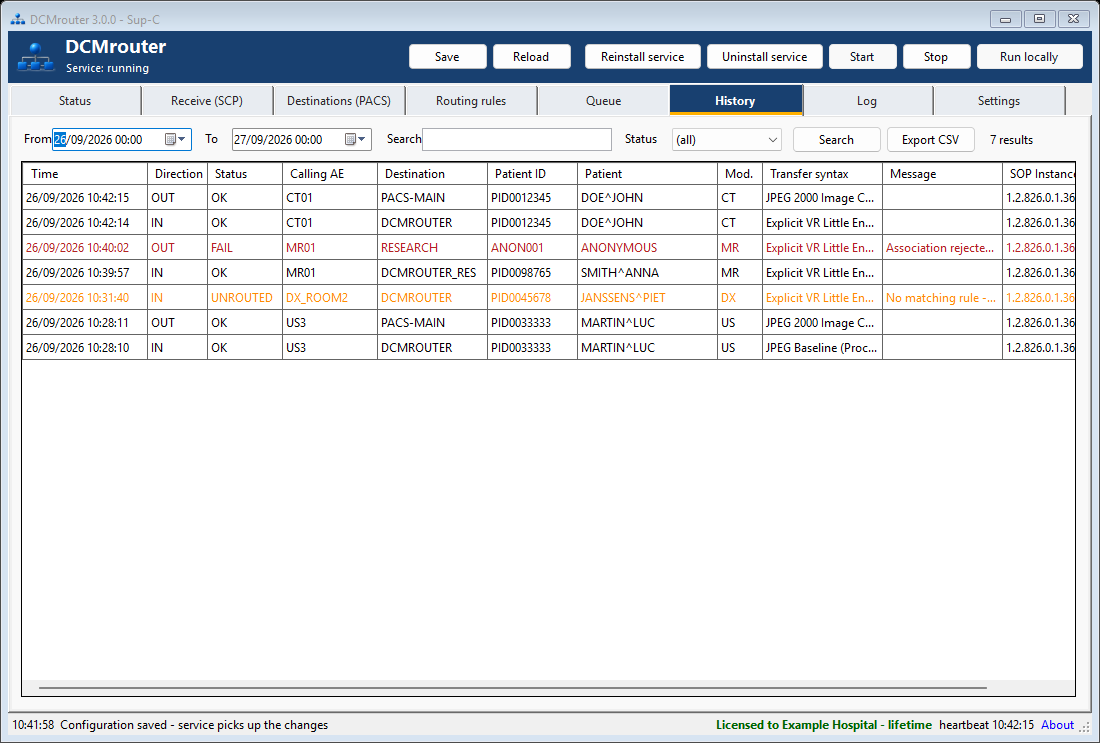Select row with time 26/09/2026 10:42:14

coord(549,223)
